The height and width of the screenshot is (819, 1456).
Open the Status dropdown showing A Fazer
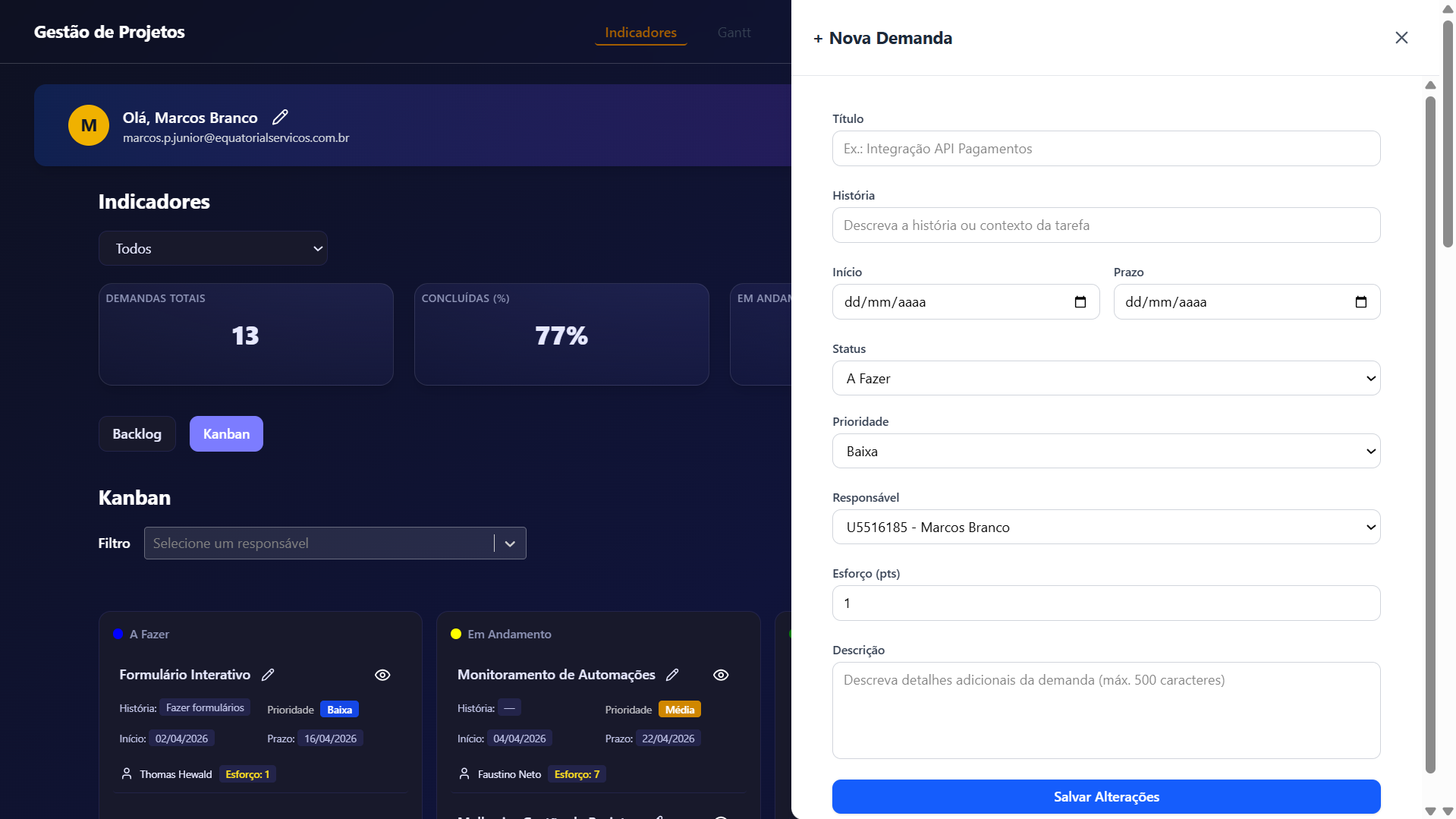coord(1106,378)
